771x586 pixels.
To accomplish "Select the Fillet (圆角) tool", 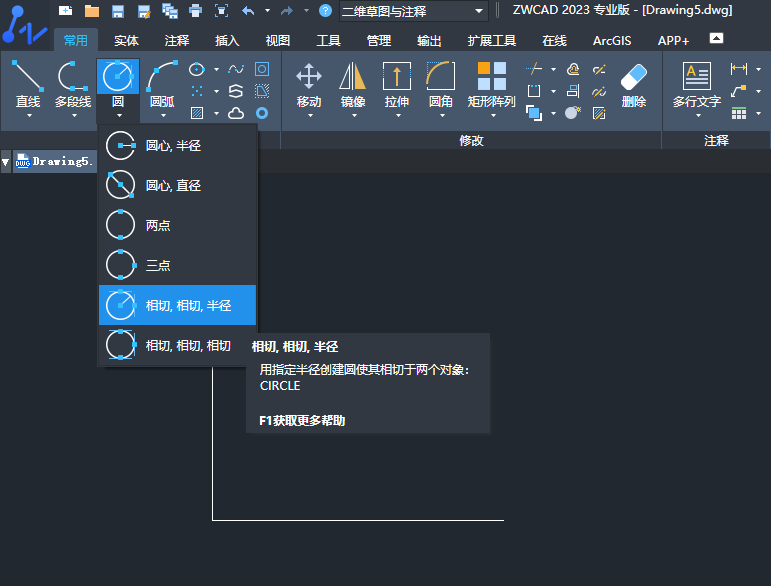I will point(441,84).
